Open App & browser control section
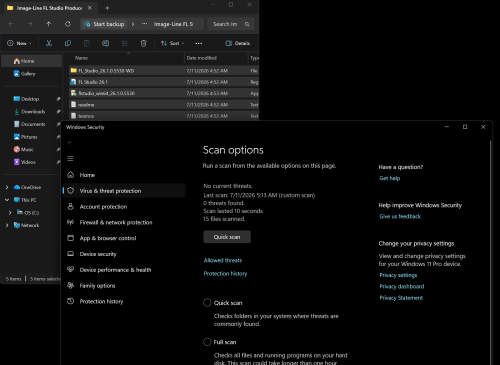 pyautogui.click(x=108, y=238)
